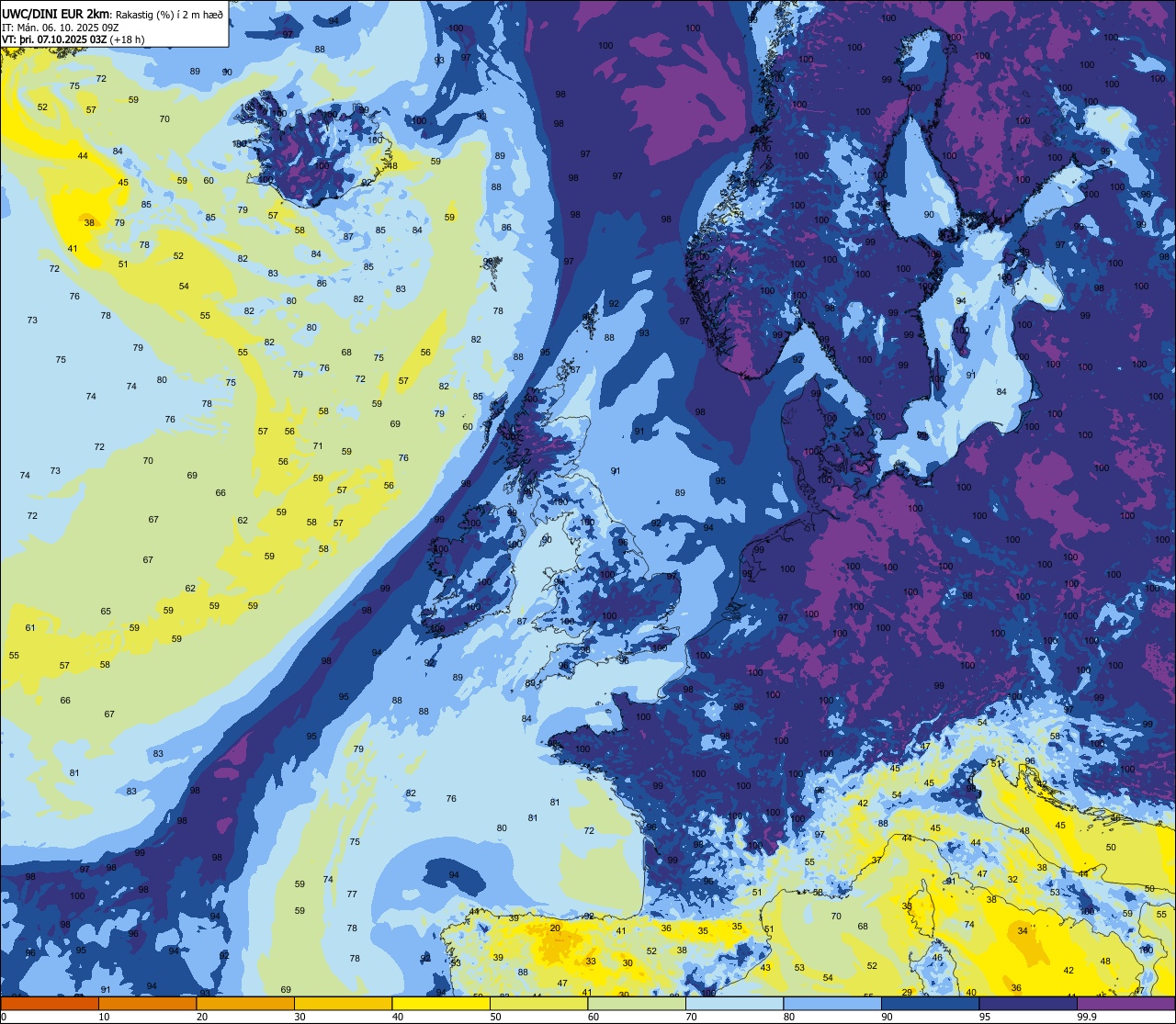Click the 20 value over northern Spain
The width and height of the screenshot is (1176, 1024).
point(555,928)
